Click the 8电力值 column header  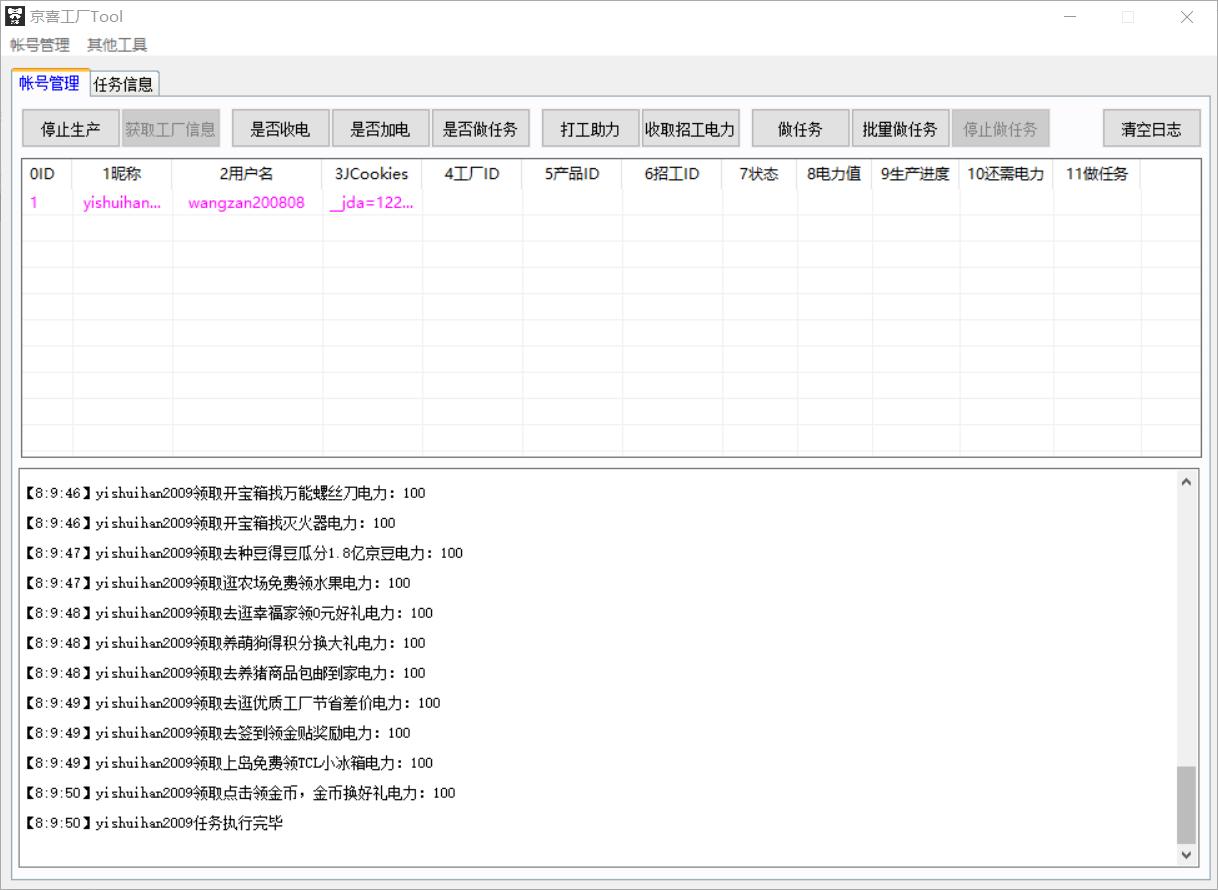coord(835,174)
